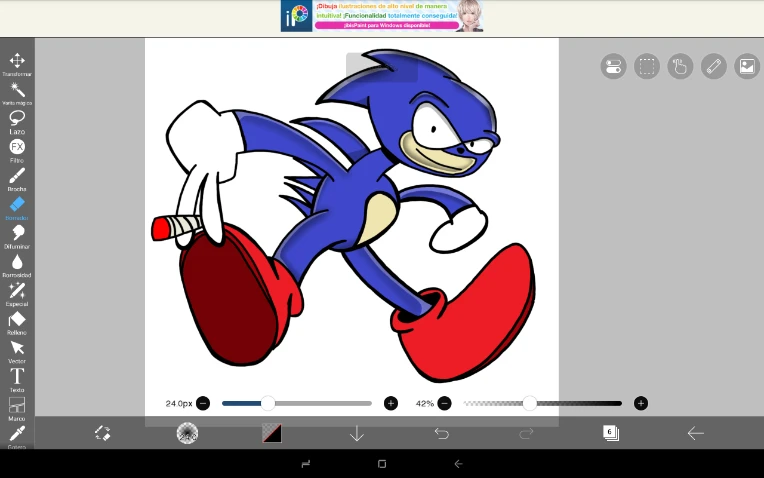
Task: Select the Gotero eyedropper tool
Action: click(17, 437)
